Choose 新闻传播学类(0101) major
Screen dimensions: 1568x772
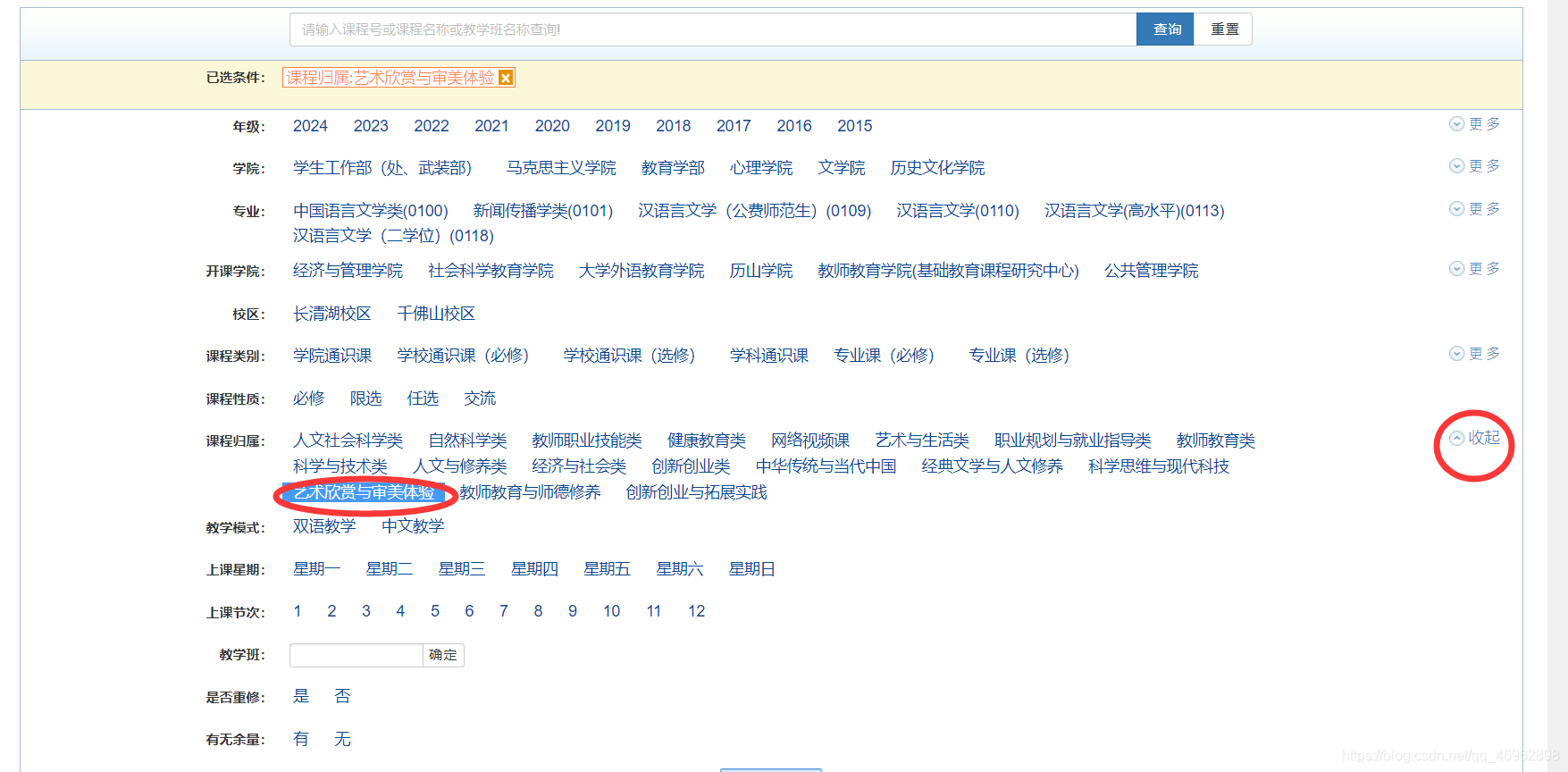pos(543,211)
